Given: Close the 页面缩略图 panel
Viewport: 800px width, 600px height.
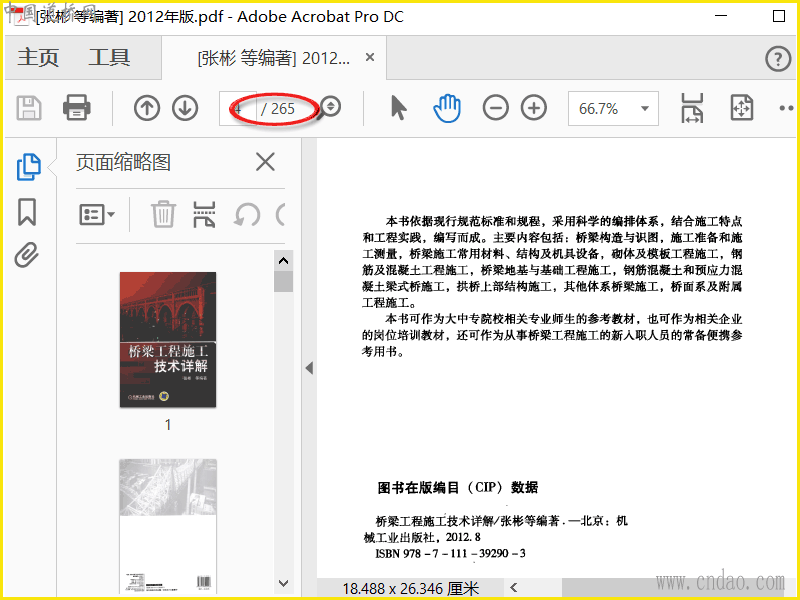Looking at the screenshot, I should pyautogui.click(x=265, y=162).
